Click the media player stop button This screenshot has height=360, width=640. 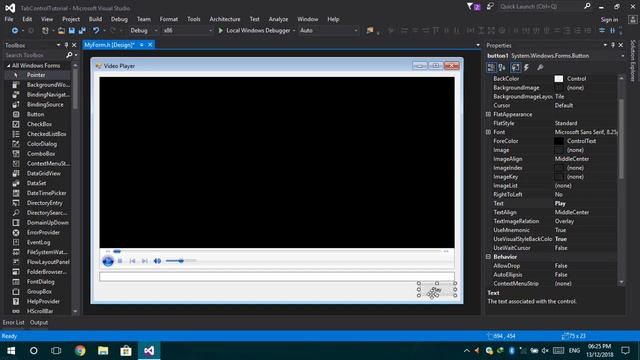click(x=120, y=261)
